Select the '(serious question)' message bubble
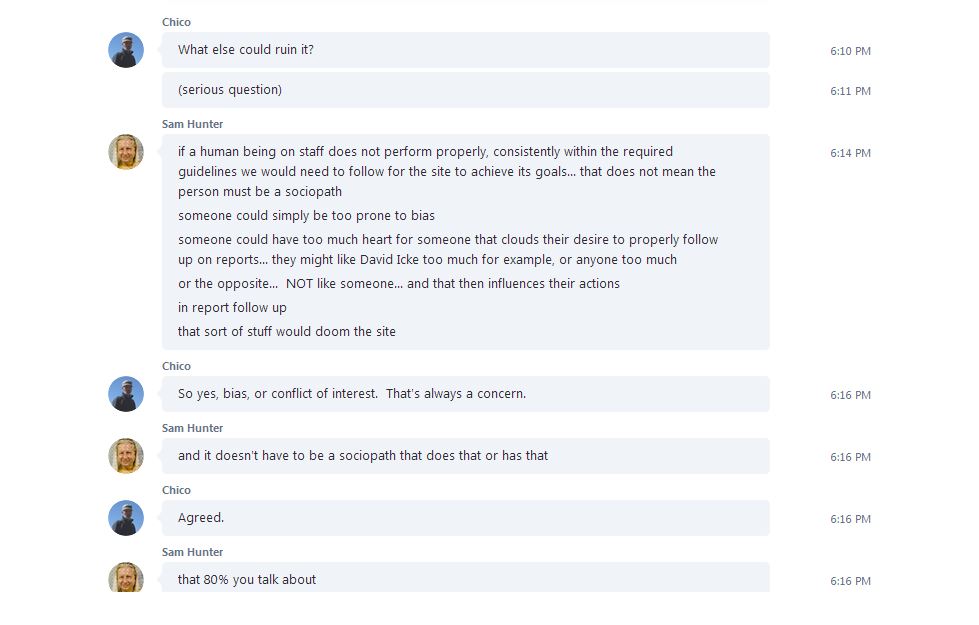 (x=465, y=90)
